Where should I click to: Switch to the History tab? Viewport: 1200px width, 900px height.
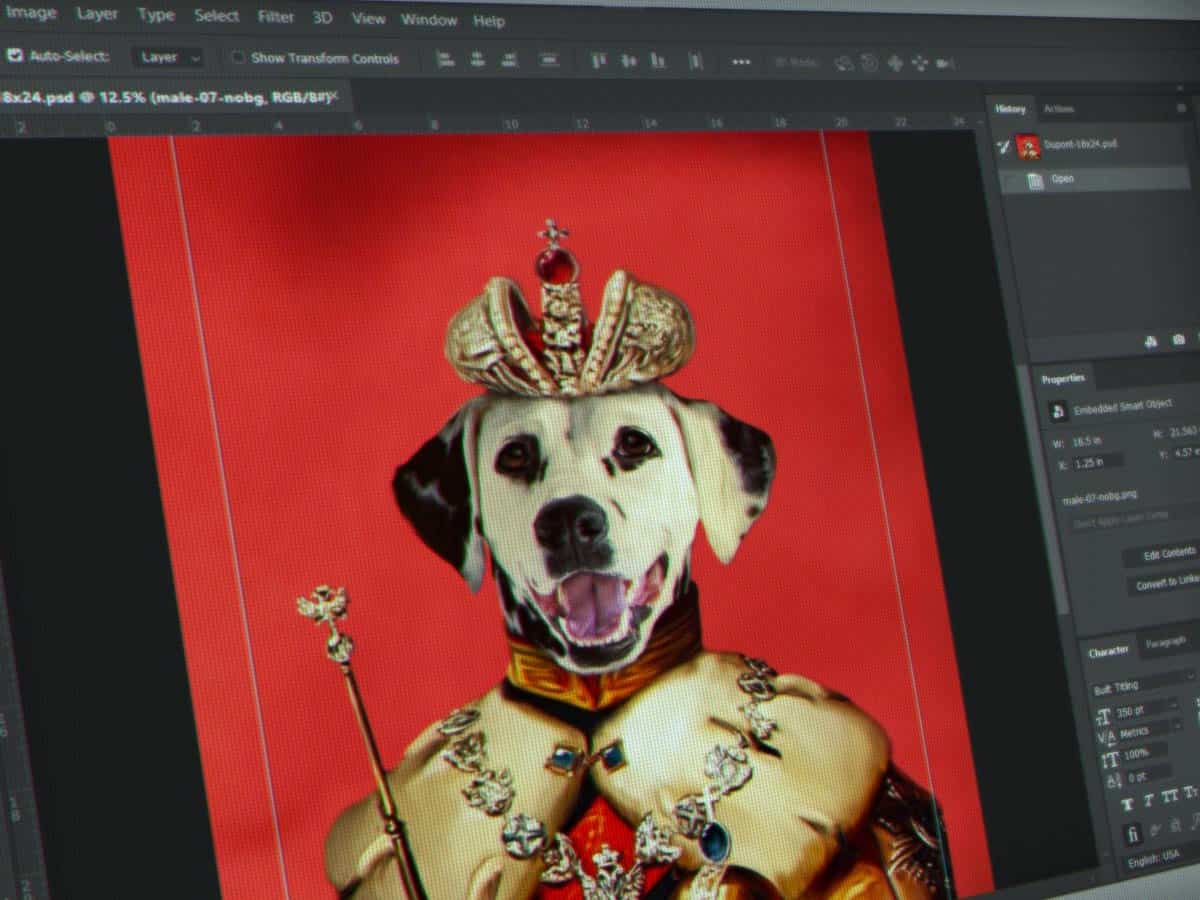click(x=1010, y=109)
